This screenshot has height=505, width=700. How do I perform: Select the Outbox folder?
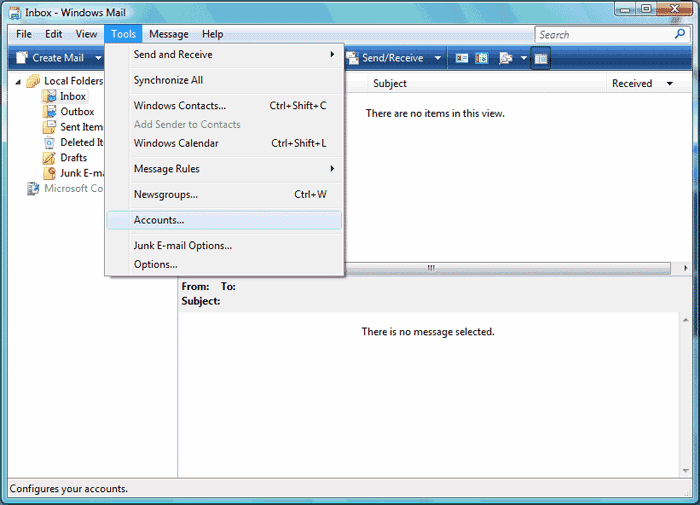pos(77,112)
